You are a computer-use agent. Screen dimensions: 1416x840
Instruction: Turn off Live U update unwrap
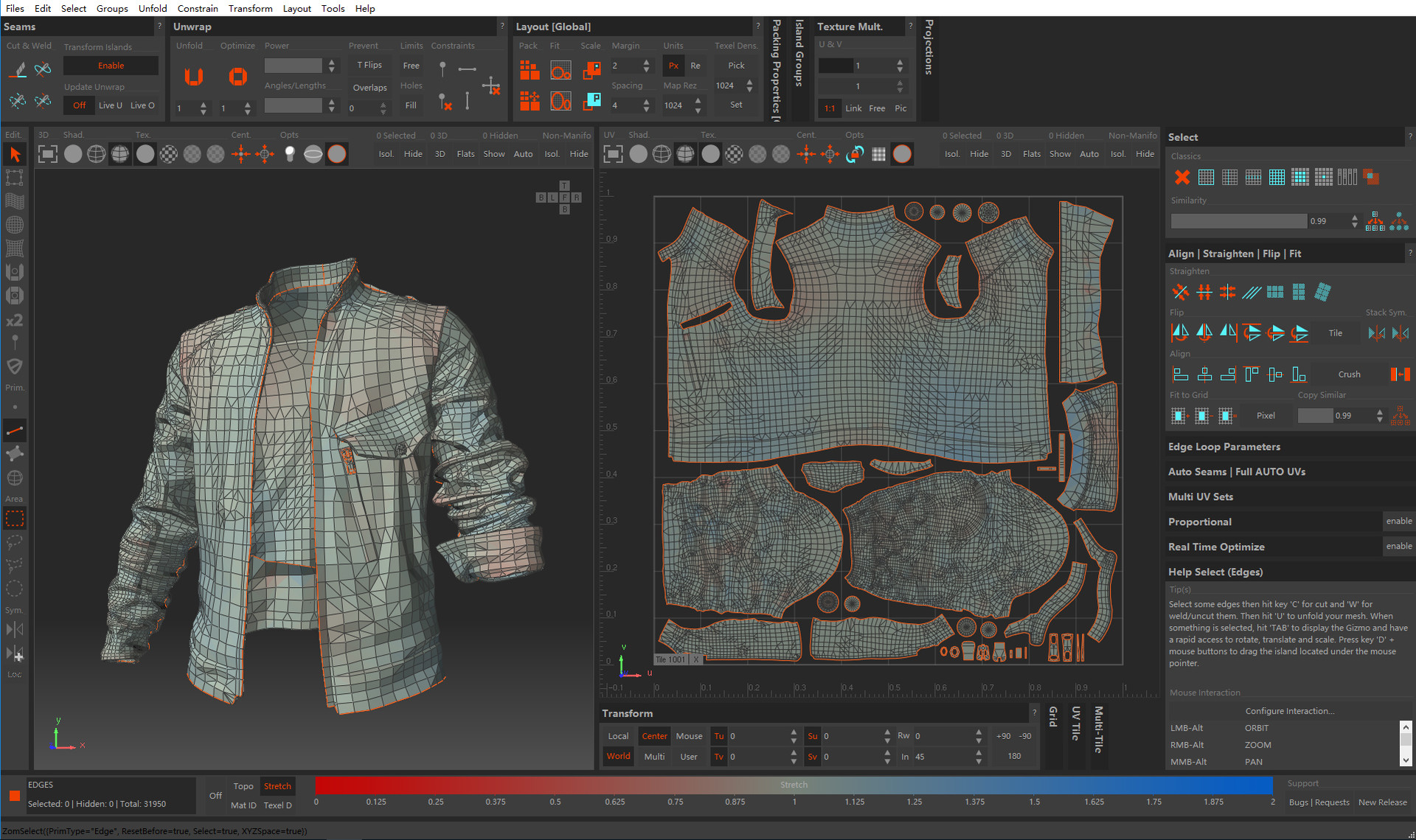[x=79, y=105]
